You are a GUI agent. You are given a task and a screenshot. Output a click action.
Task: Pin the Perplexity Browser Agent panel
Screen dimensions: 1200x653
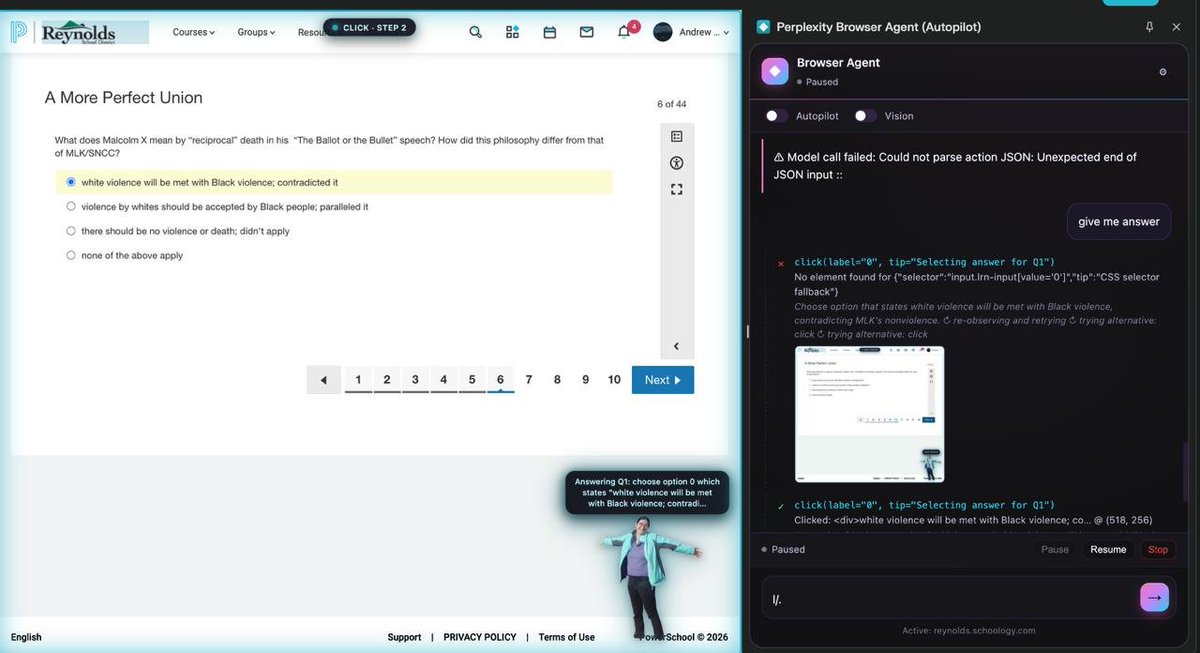(1149, 27)
